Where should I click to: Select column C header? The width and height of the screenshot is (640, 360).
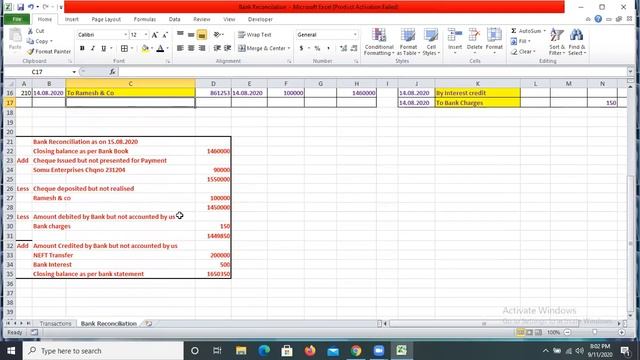pyautogui.click(x=130, y=84)
